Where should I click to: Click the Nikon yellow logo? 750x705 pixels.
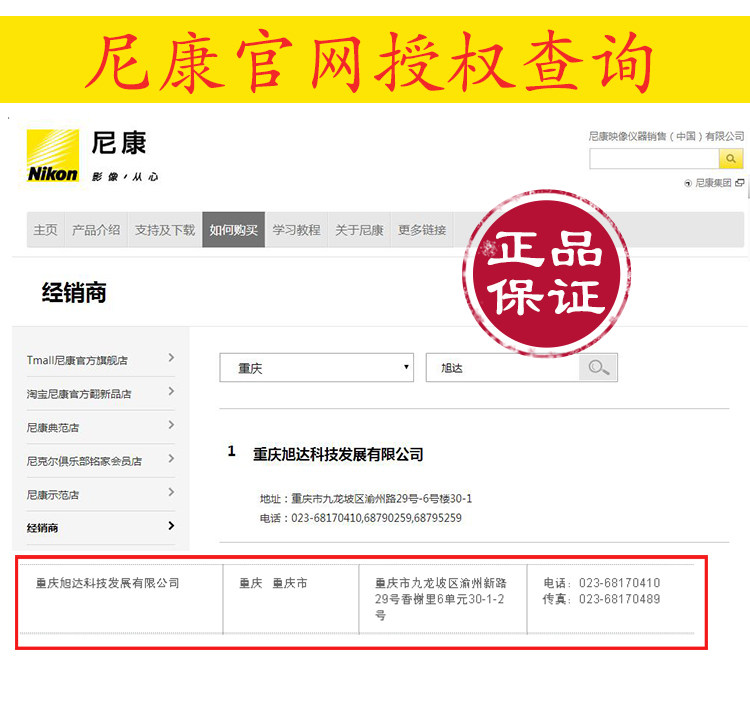click(53, 156)
